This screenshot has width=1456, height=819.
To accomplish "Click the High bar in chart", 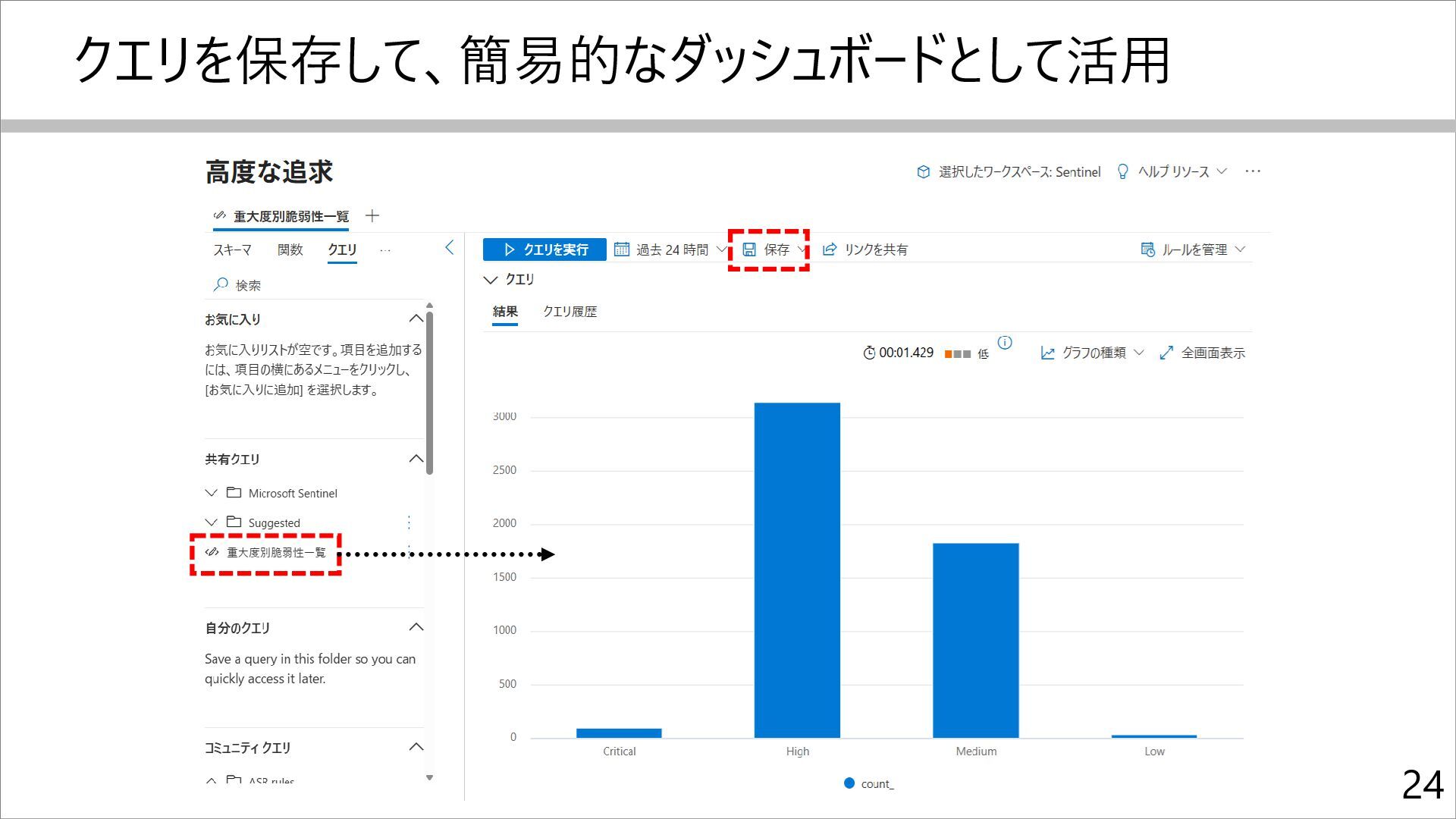I will coord(797,570).
